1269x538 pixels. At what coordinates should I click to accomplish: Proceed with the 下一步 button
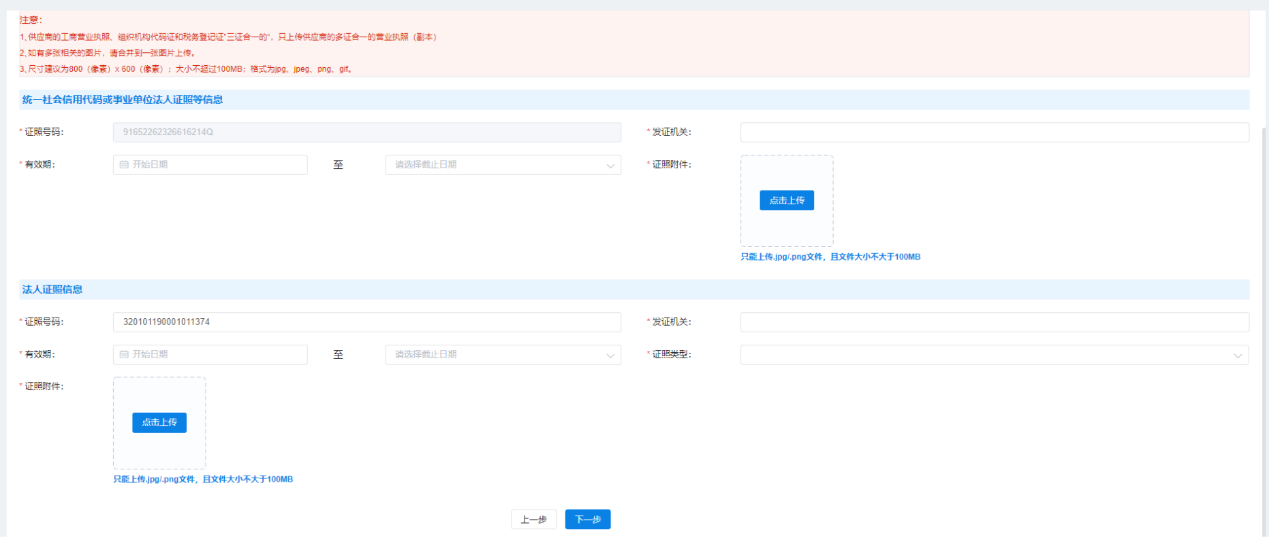[x=587, y=520]
